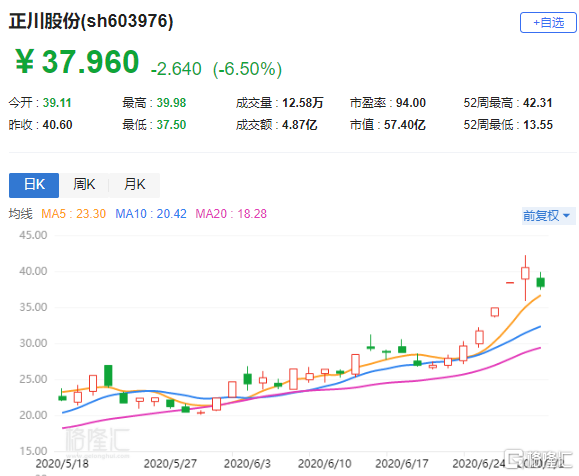Viewport: 579px width, 476px height.
Task: Click the 25.00 price axis label
Action: pos(33,379)
